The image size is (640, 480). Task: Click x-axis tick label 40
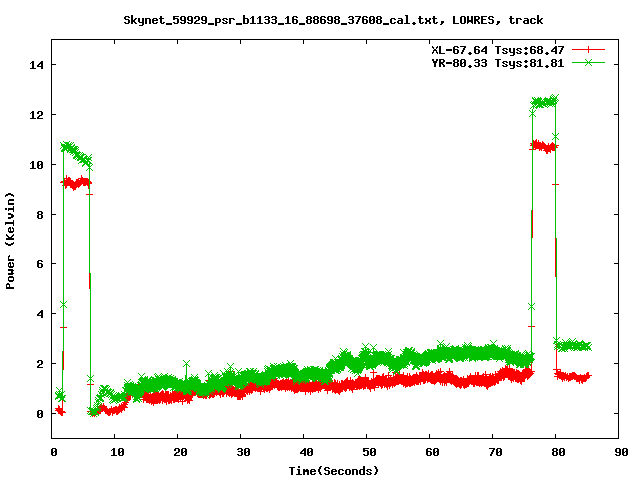[x=306, y=452]
